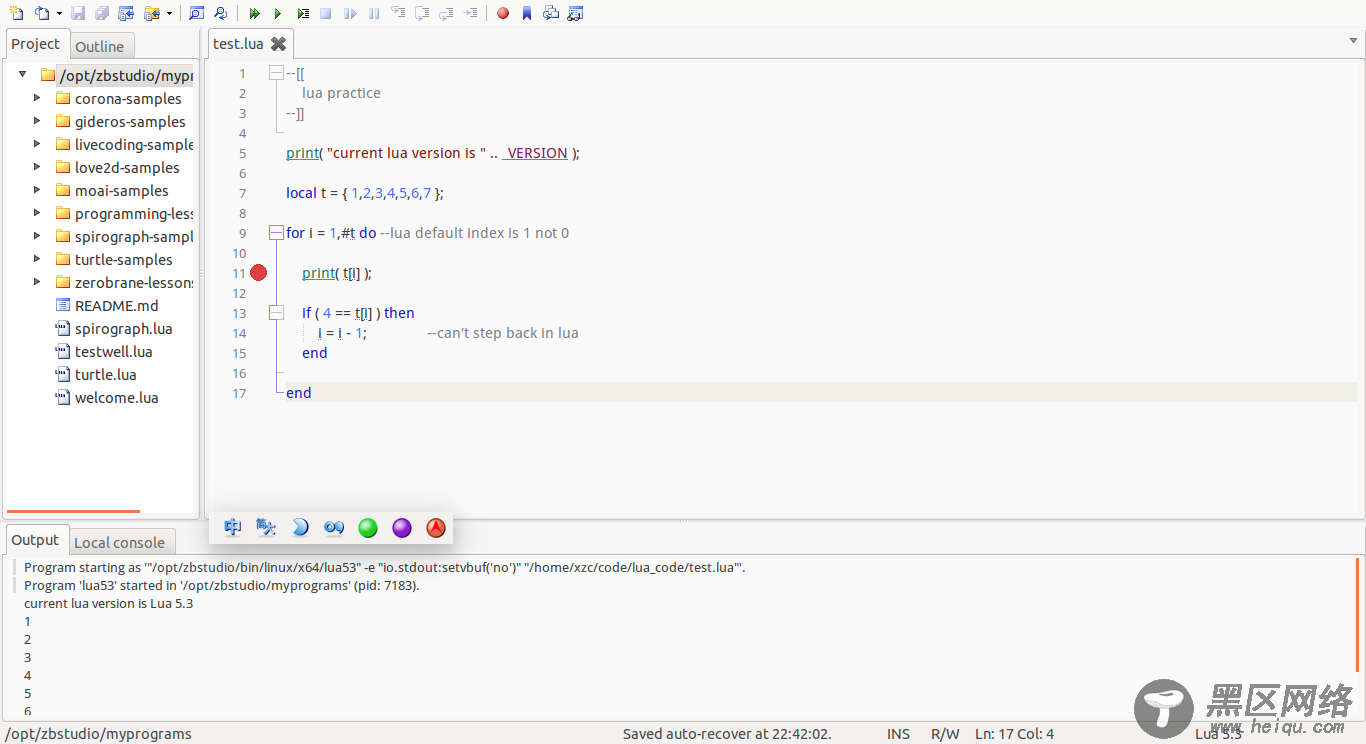Toggle simplified/traditional 简 icon in IME bar
Image resolution: width=1366 pixels, height=744 pixels.
click(x=266, y=527)
